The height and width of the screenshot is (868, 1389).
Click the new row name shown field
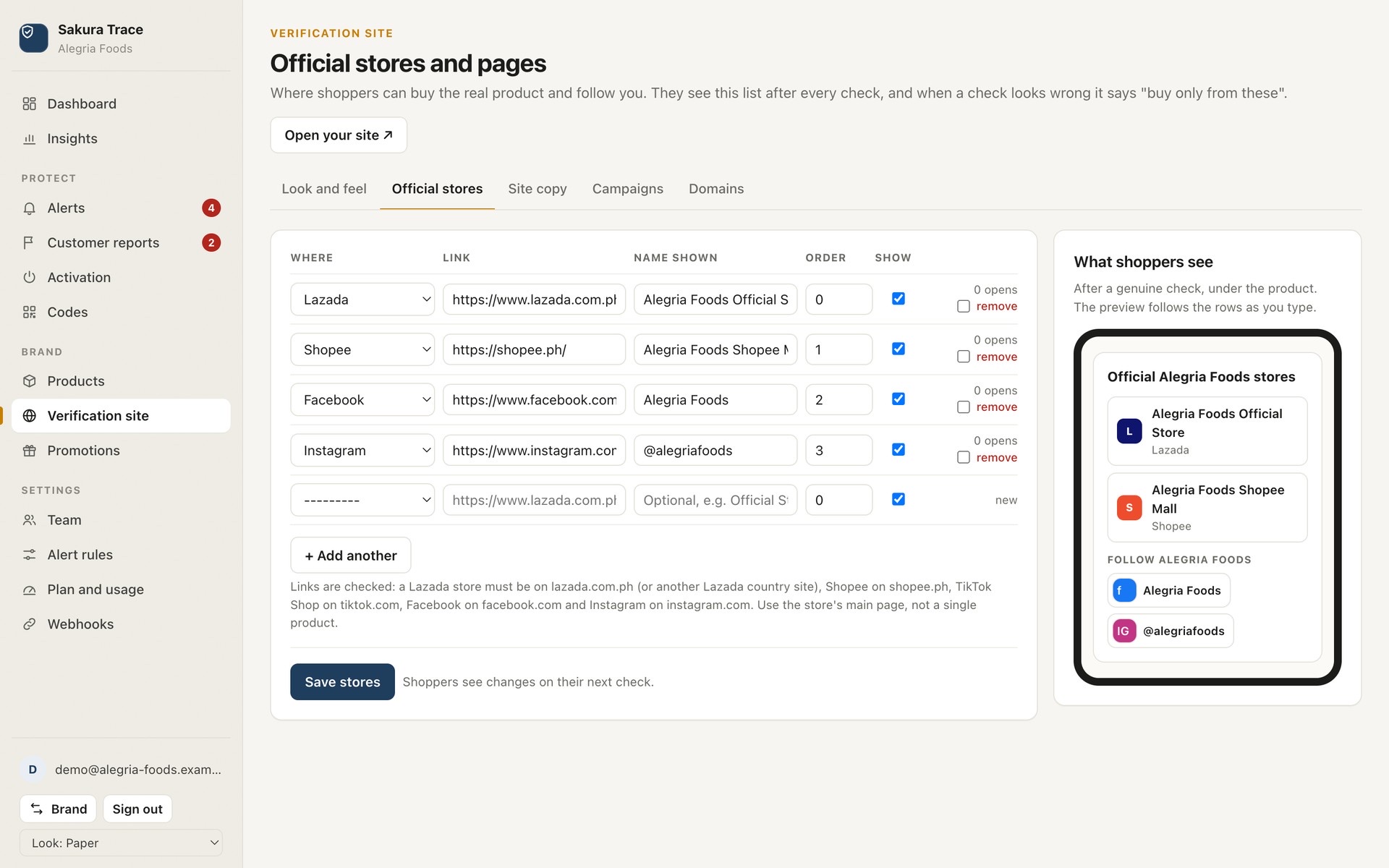point(715,500)
